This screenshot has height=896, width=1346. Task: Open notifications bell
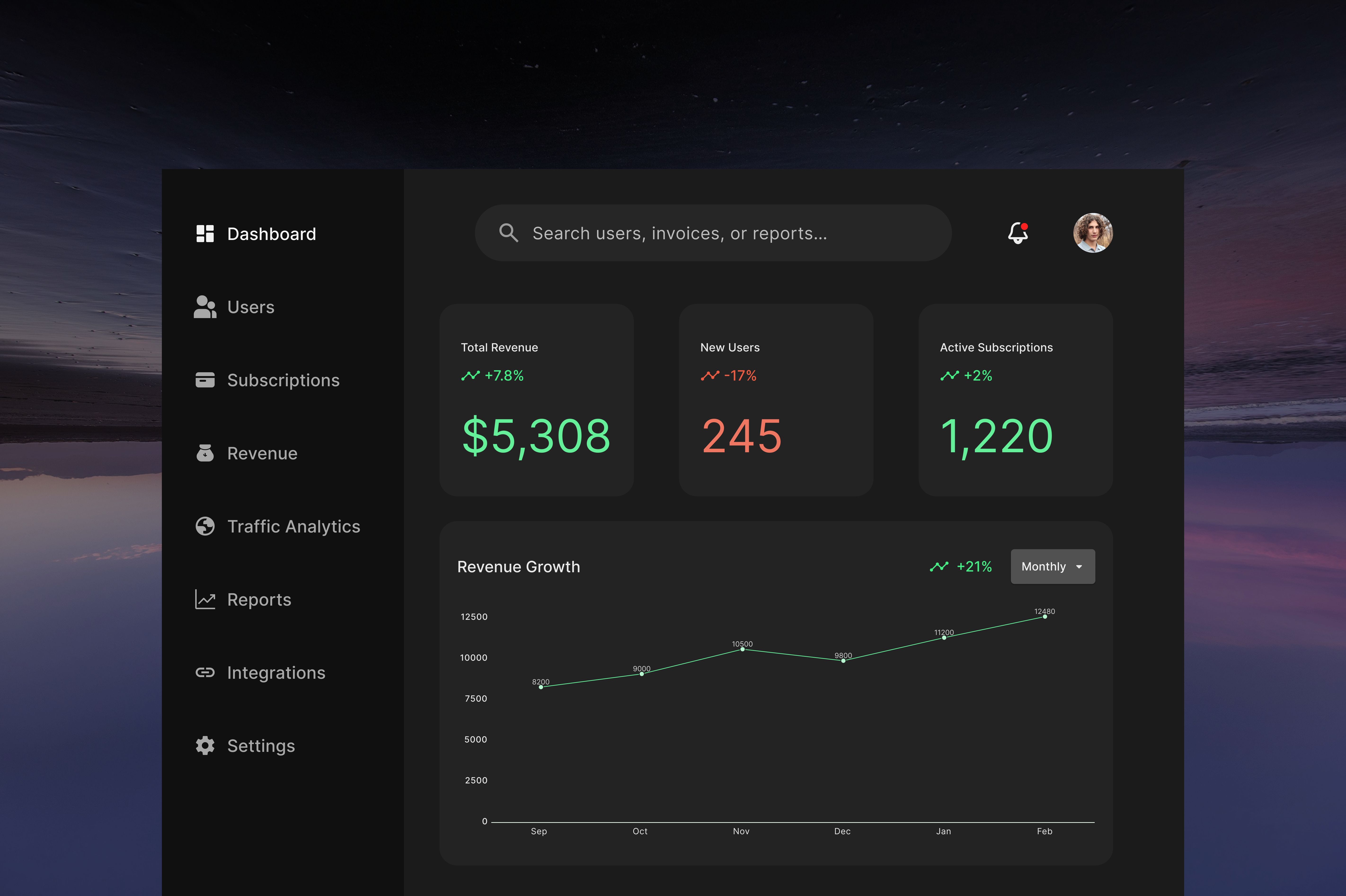click(1018, 233)
